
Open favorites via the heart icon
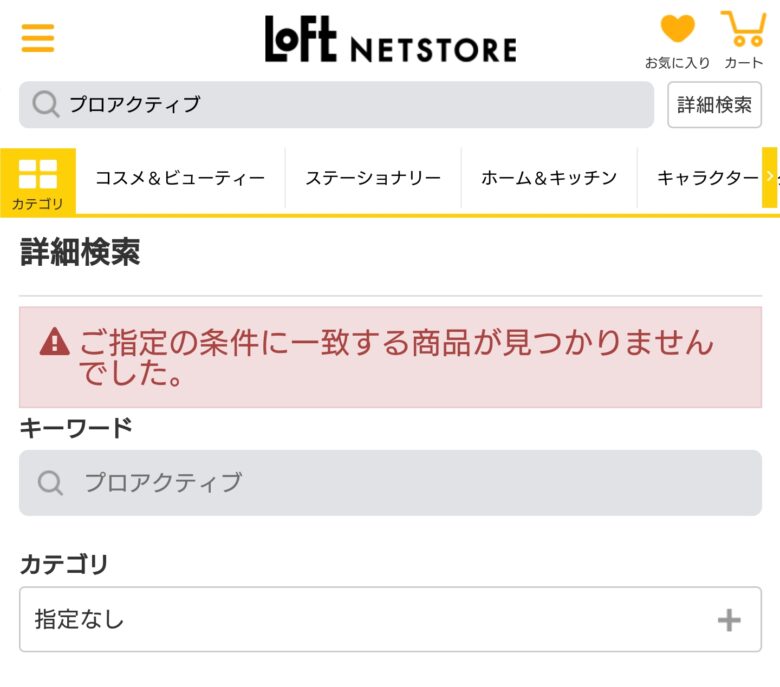[x=677, y=30]
